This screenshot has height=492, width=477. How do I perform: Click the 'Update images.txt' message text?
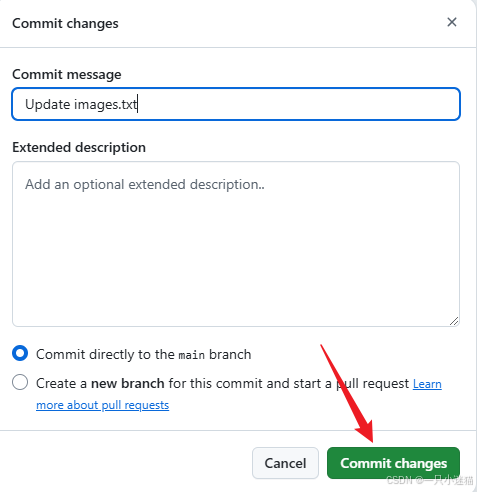tap(81, 104)
